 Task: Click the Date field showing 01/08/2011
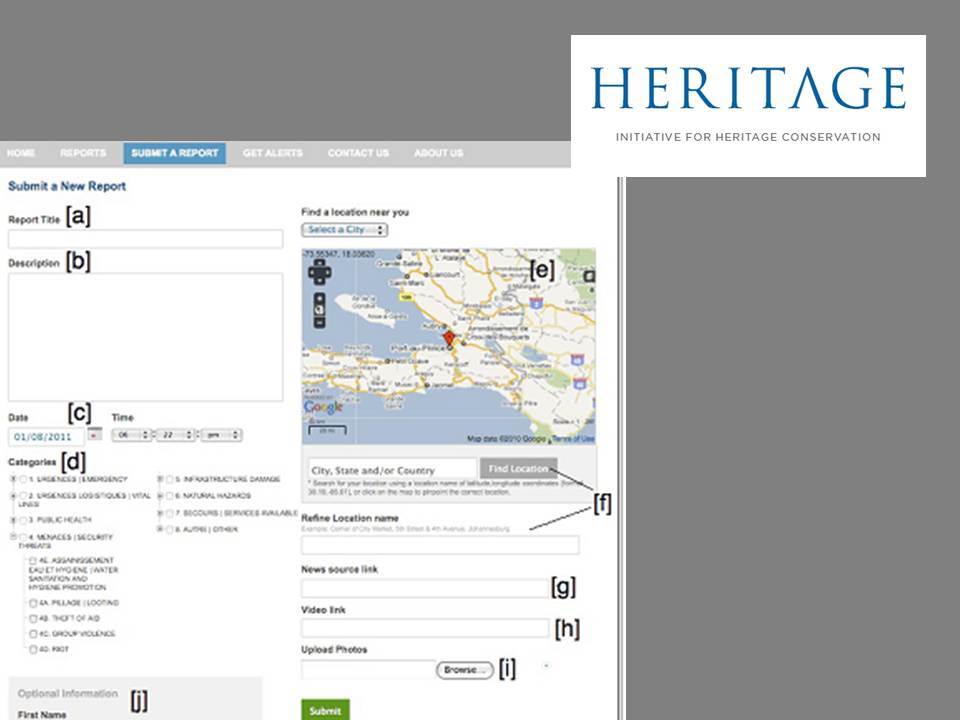tap(47, 437)
